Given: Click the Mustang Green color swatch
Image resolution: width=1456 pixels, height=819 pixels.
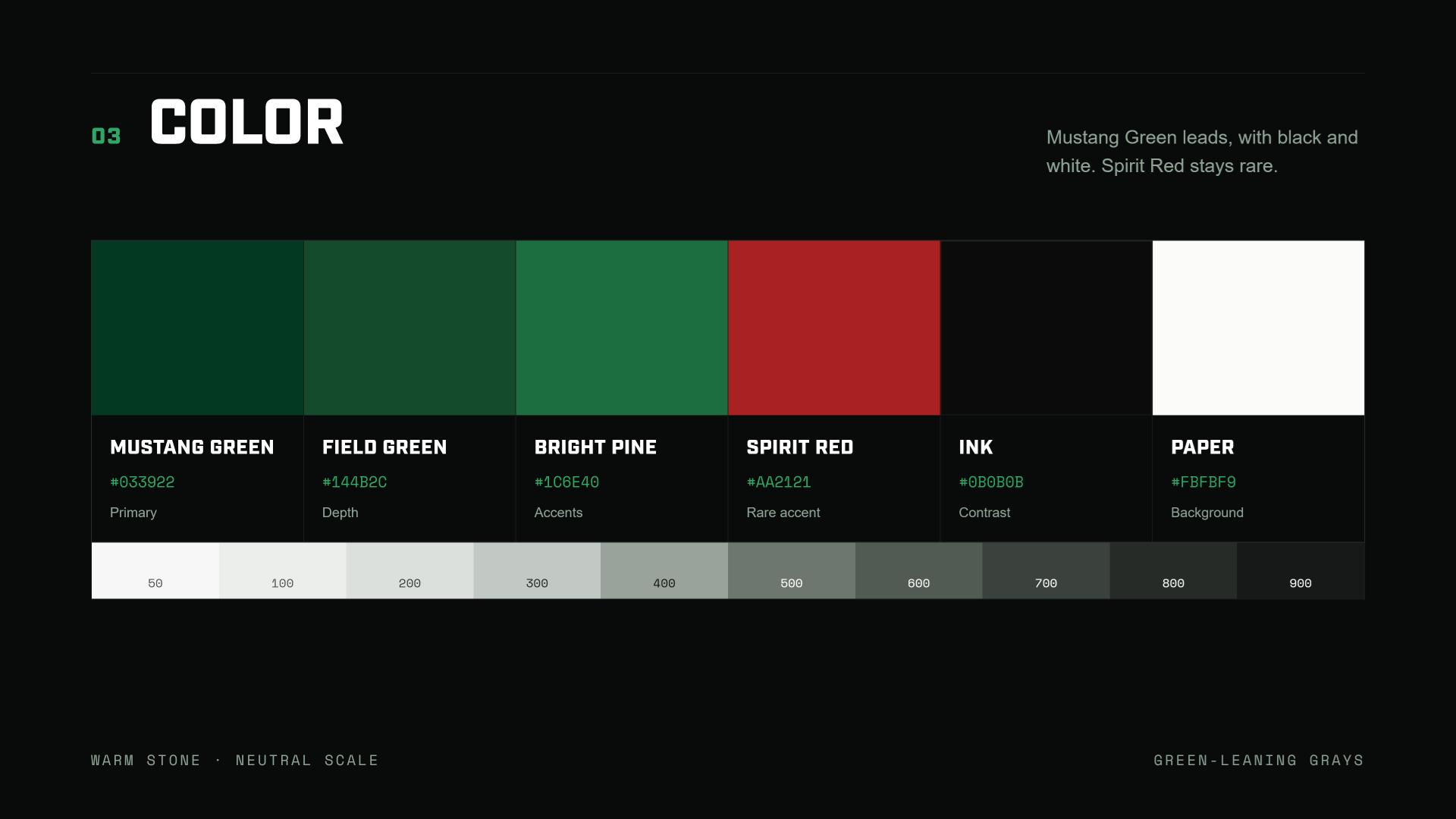Looking at the screenshot, I should pos(197,328).
